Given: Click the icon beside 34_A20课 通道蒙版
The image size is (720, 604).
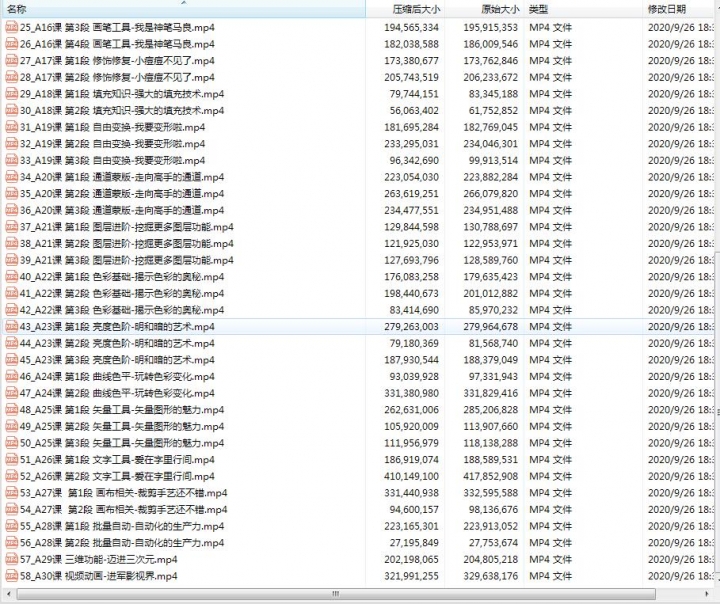Looking at the screenshot, I should tap(12, 177).
